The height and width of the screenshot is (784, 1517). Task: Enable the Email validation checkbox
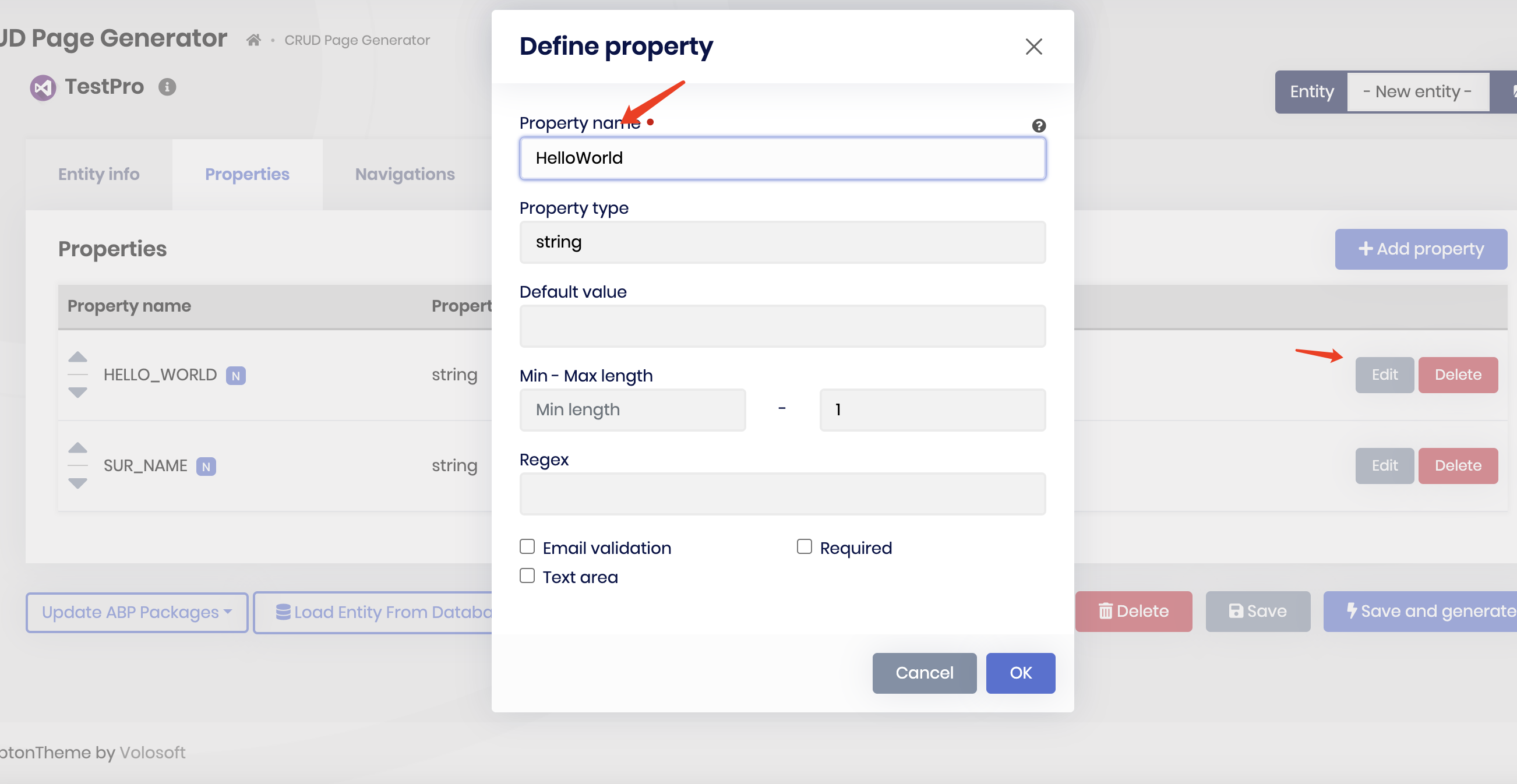tap(527, 547)
